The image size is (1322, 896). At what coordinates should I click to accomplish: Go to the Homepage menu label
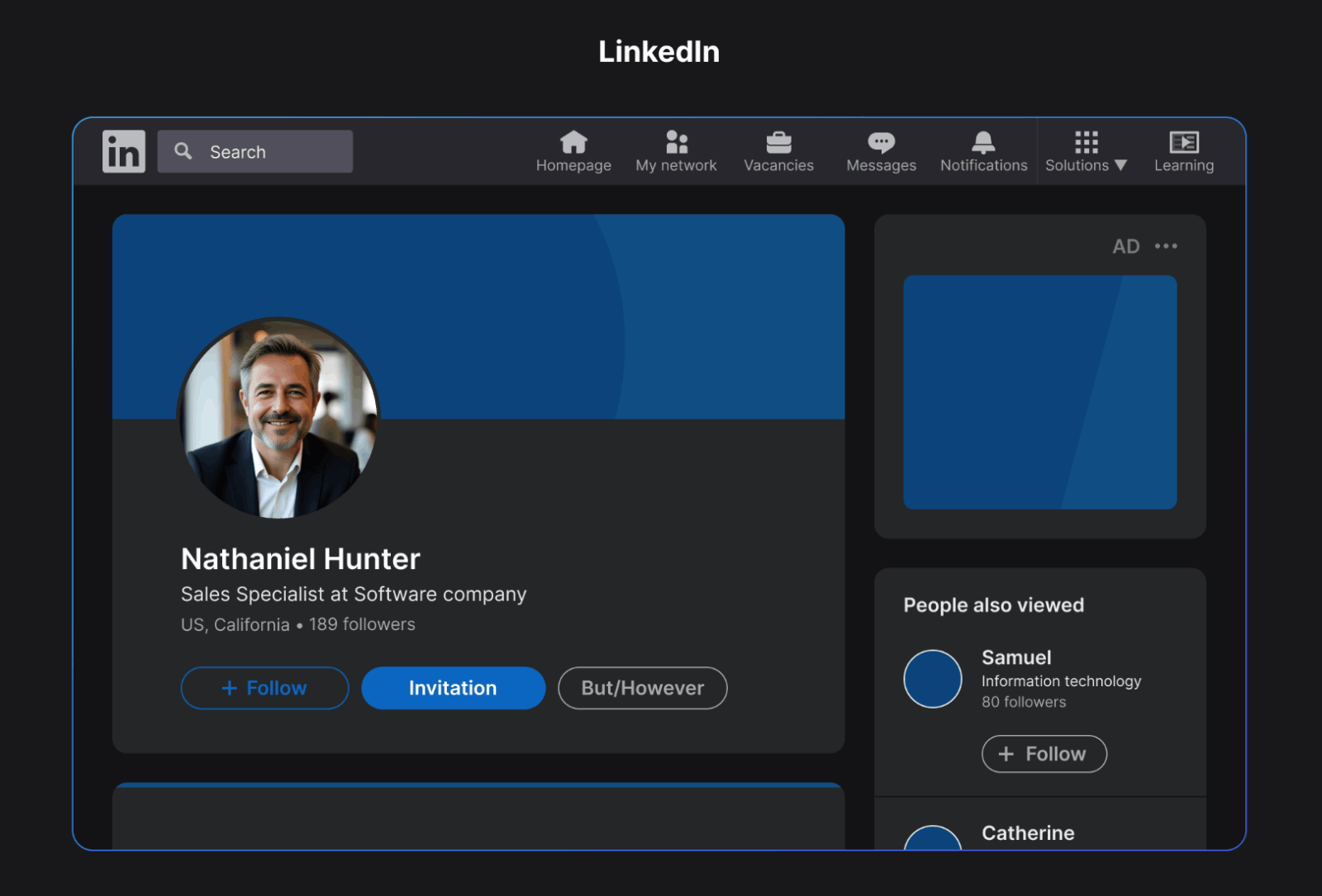point(573,165)
